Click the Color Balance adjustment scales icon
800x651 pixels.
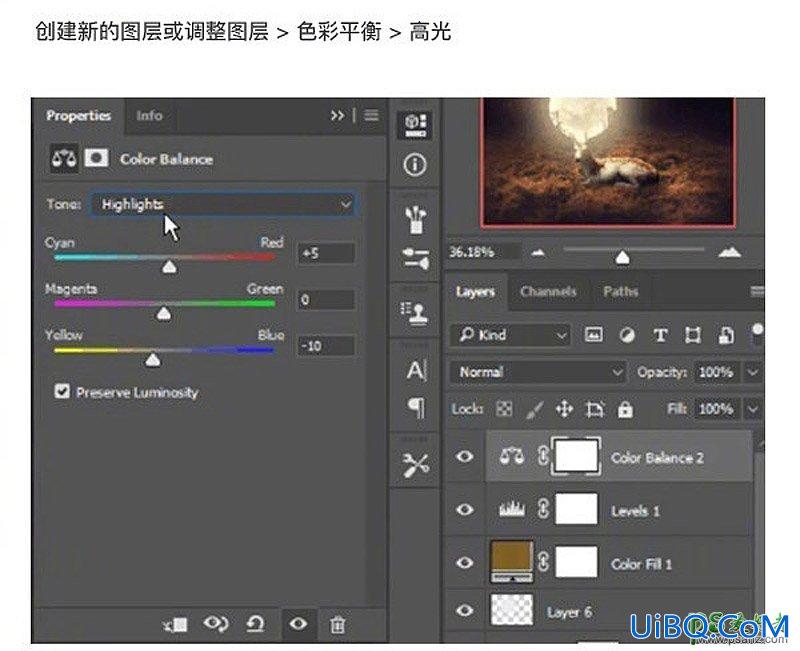coord(64,158)
